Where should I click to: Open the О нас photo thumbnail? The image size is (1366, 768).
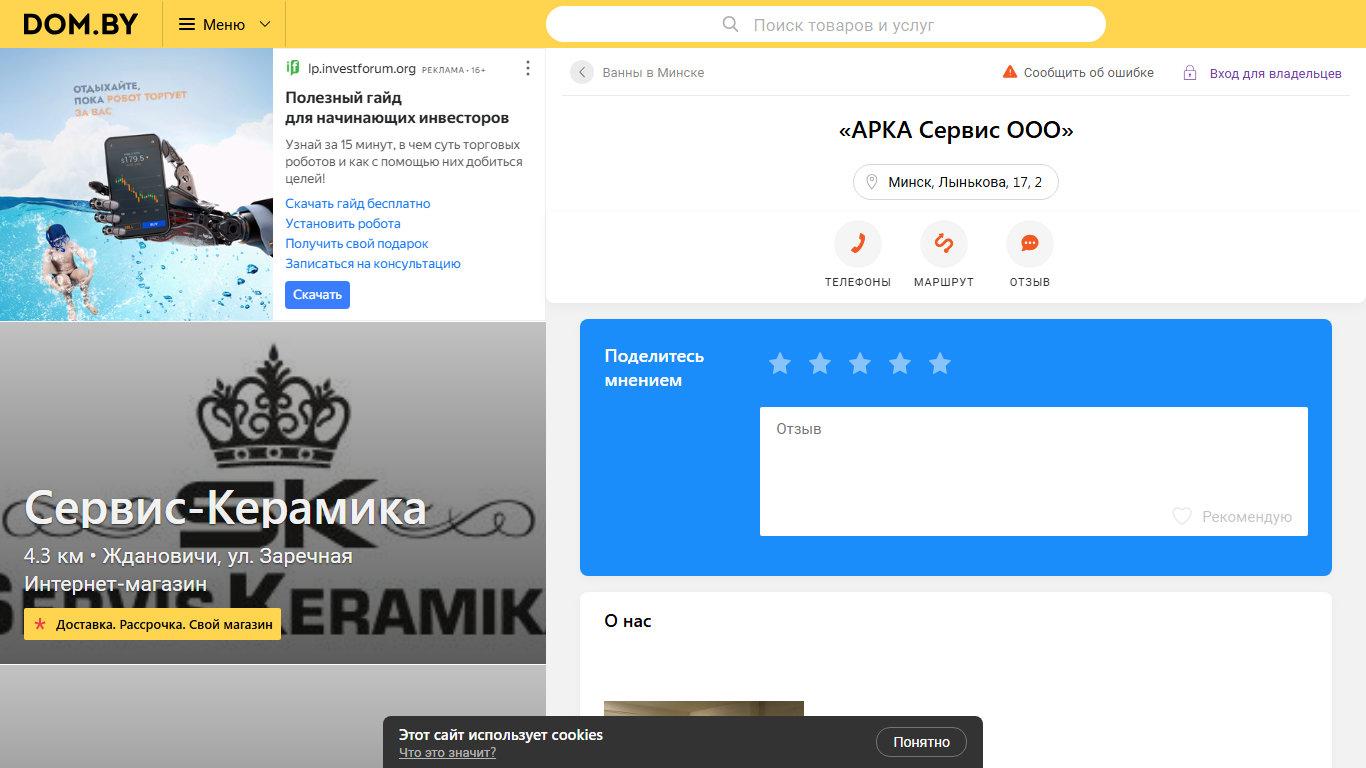tap(704, 709)
